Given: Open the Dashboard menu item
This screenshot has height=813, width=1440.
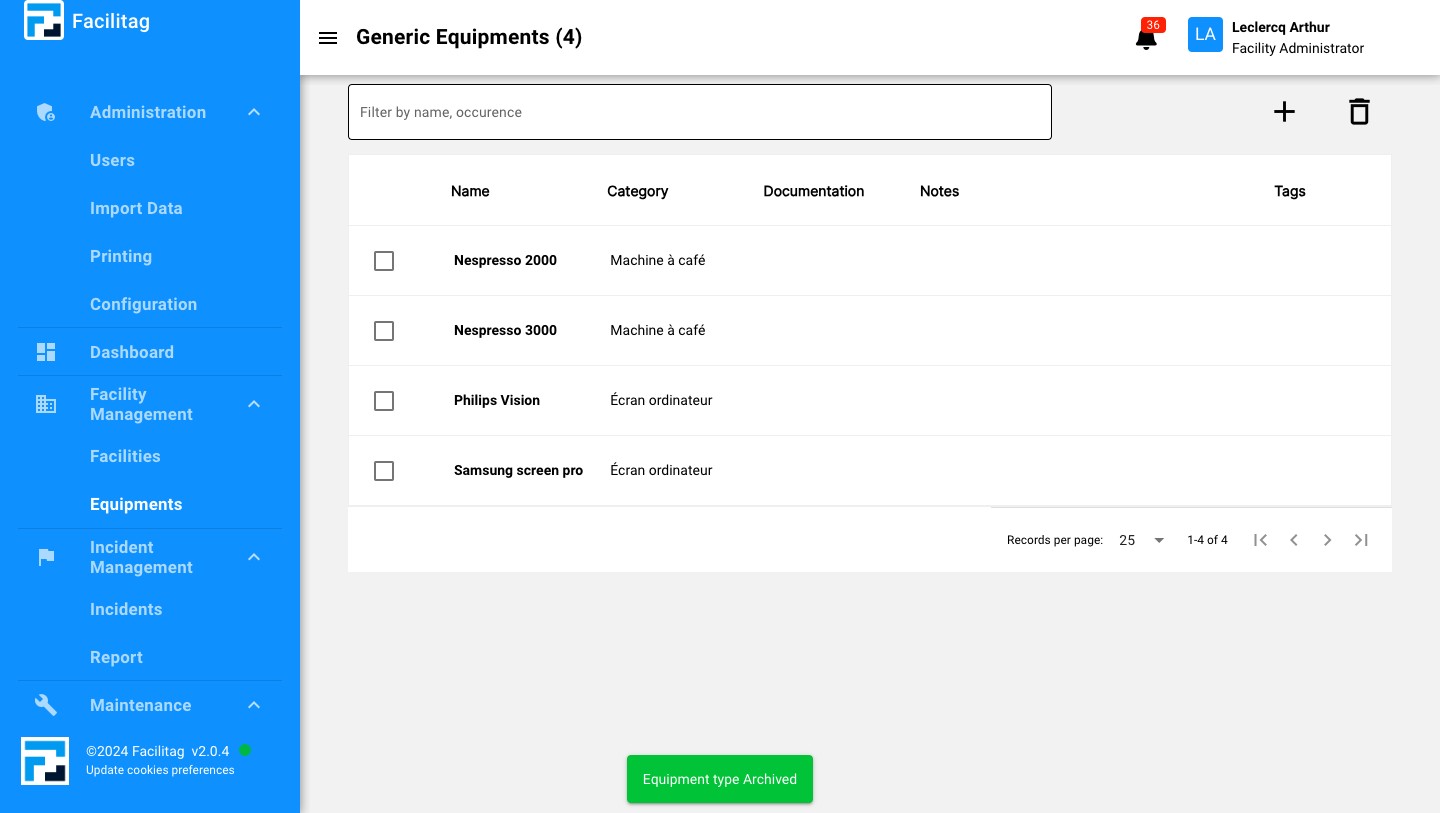Looking at the screenshot, I should pyautogui.click(x=132, y=352).
